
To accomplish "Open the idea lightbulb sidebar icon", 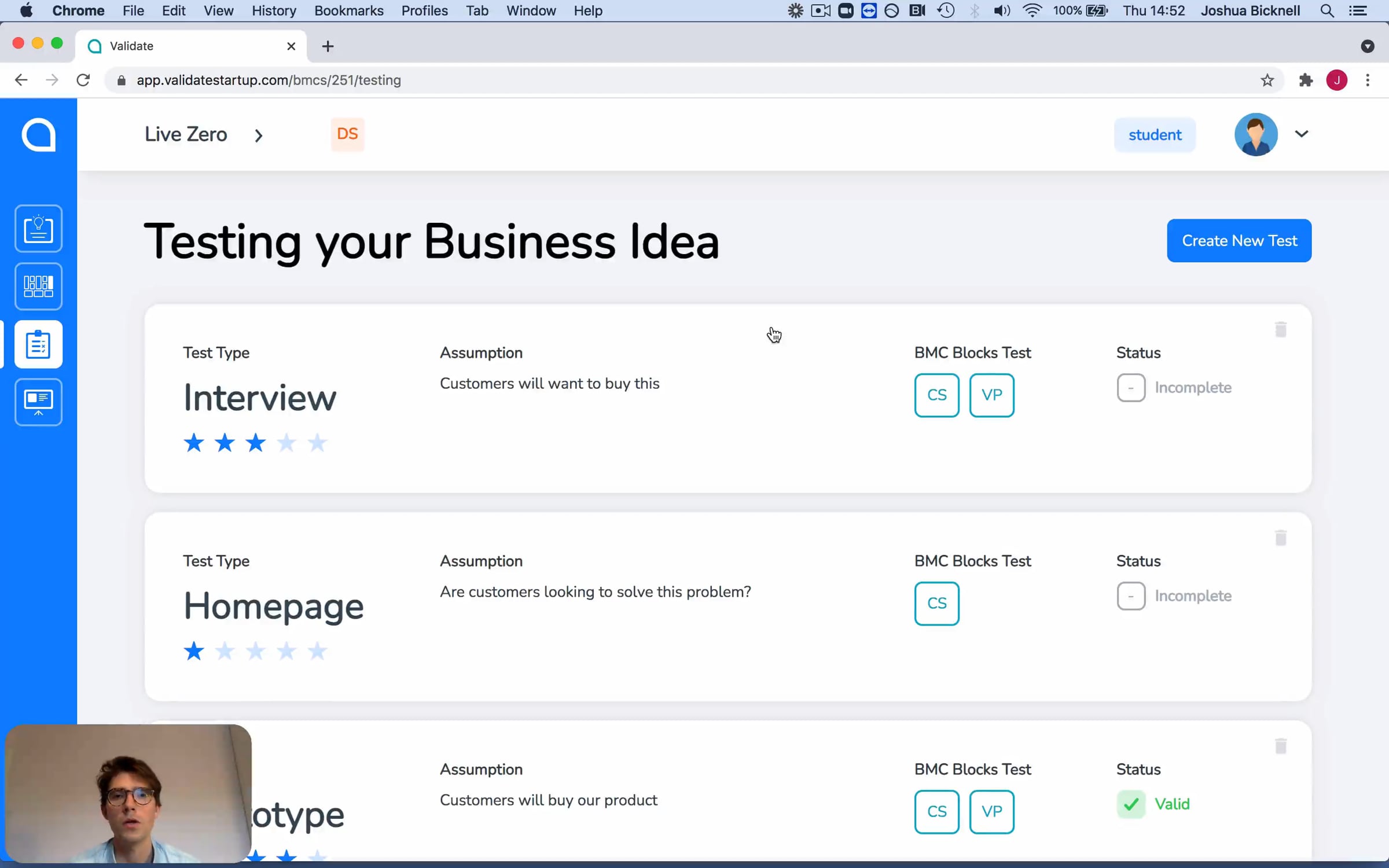I will coord(38,229).
